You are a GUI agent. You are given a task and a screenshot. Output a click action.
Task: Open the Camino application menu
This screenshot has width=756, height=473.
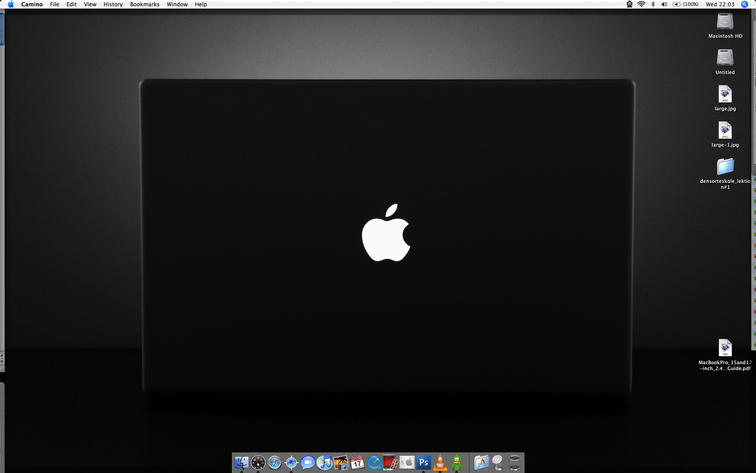click(x=32, y=4)
